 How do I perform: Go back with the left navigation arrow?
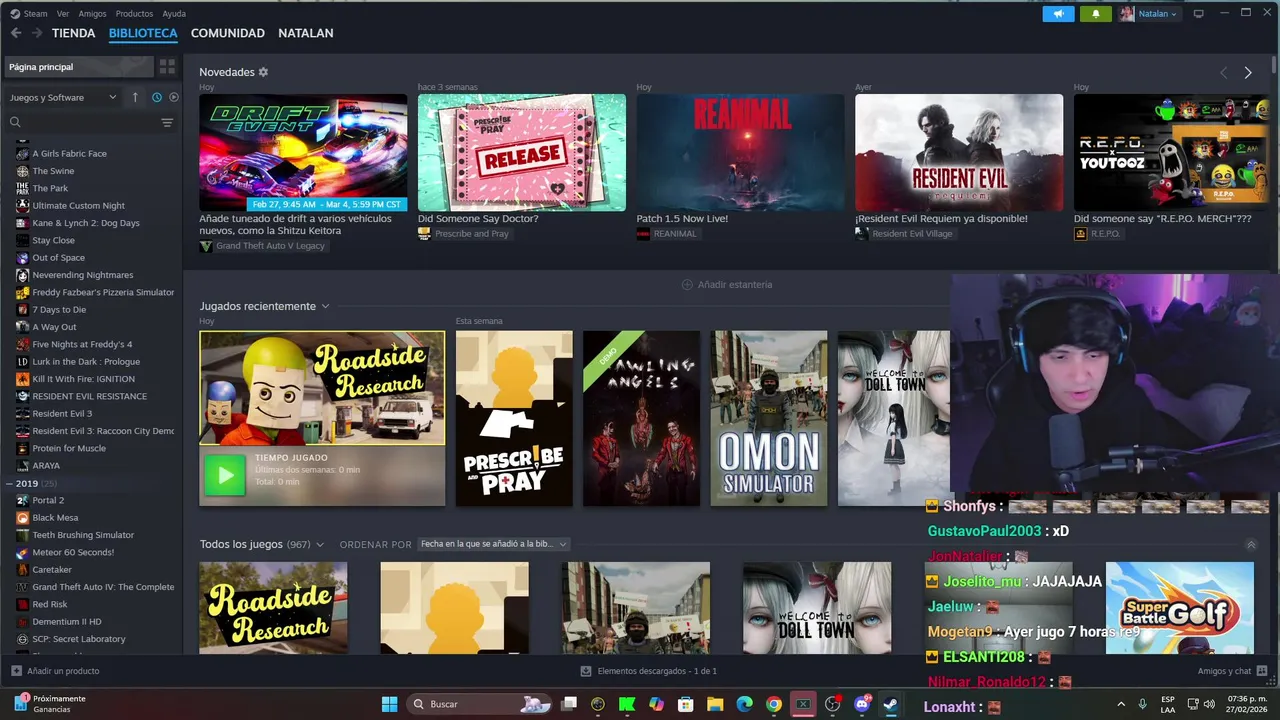coord(16,33)
